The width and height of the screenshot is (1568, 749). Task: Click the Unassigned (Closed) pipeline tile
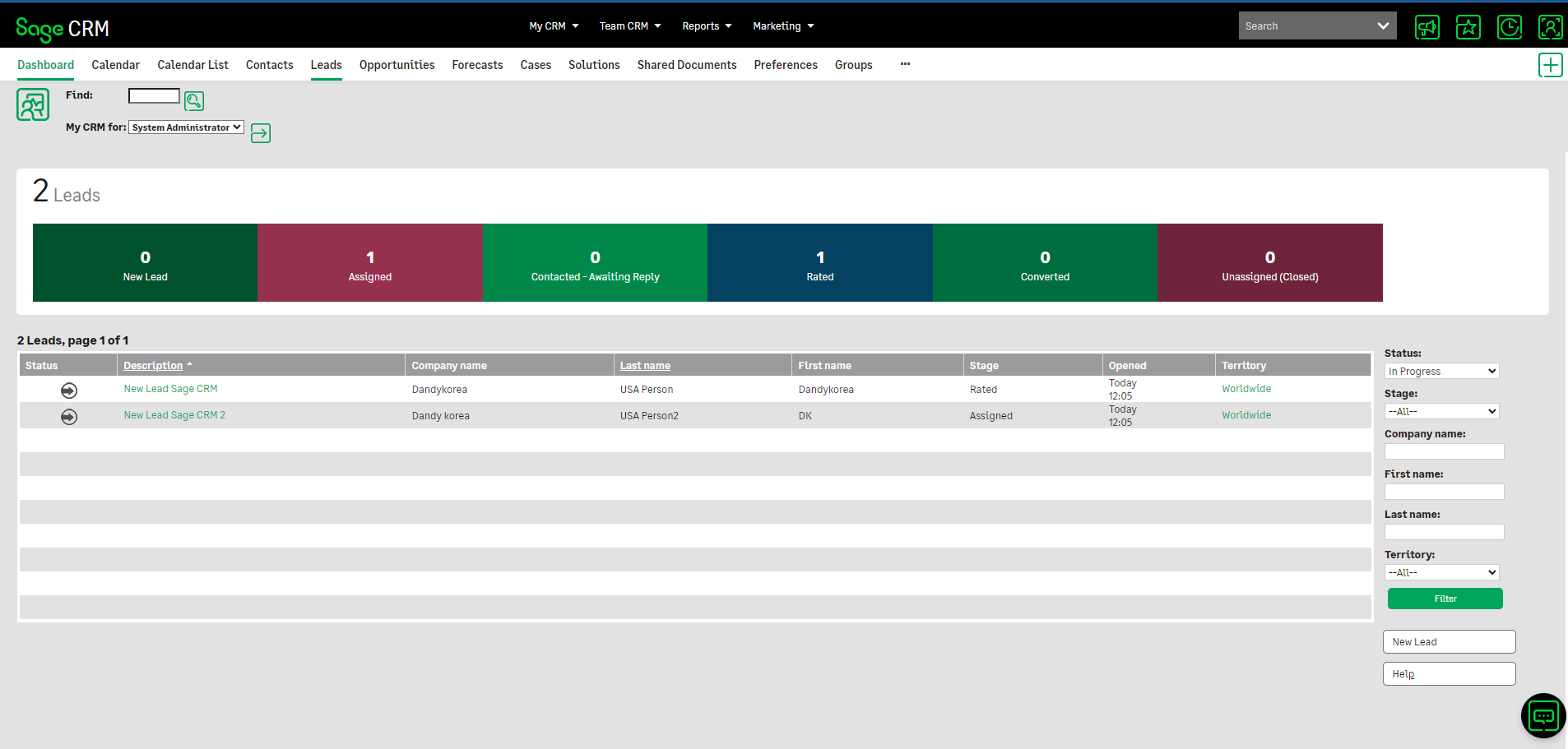tap(1270, 263)
